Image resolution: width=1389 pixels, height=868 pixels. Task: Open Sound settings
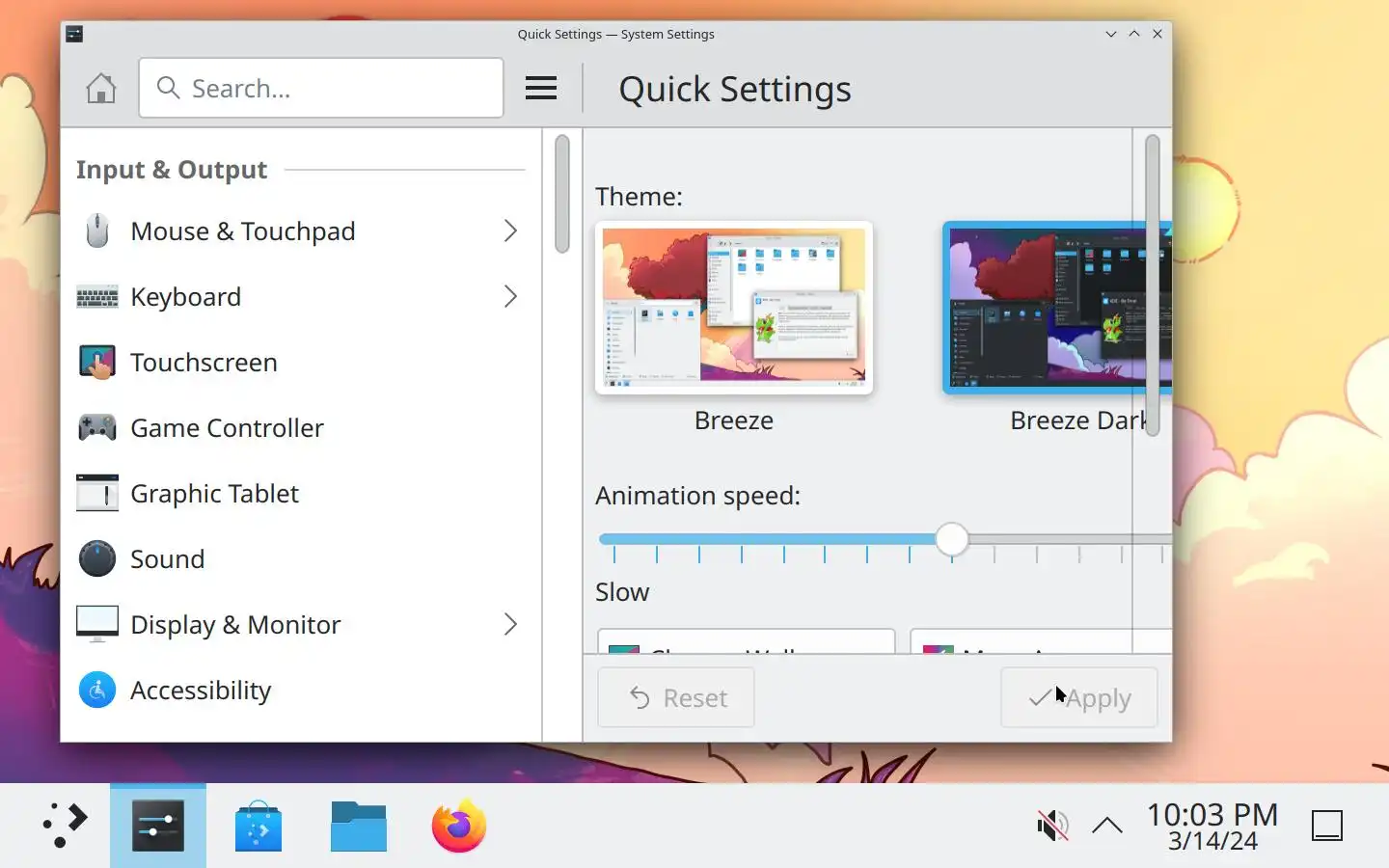pos(301,558)
